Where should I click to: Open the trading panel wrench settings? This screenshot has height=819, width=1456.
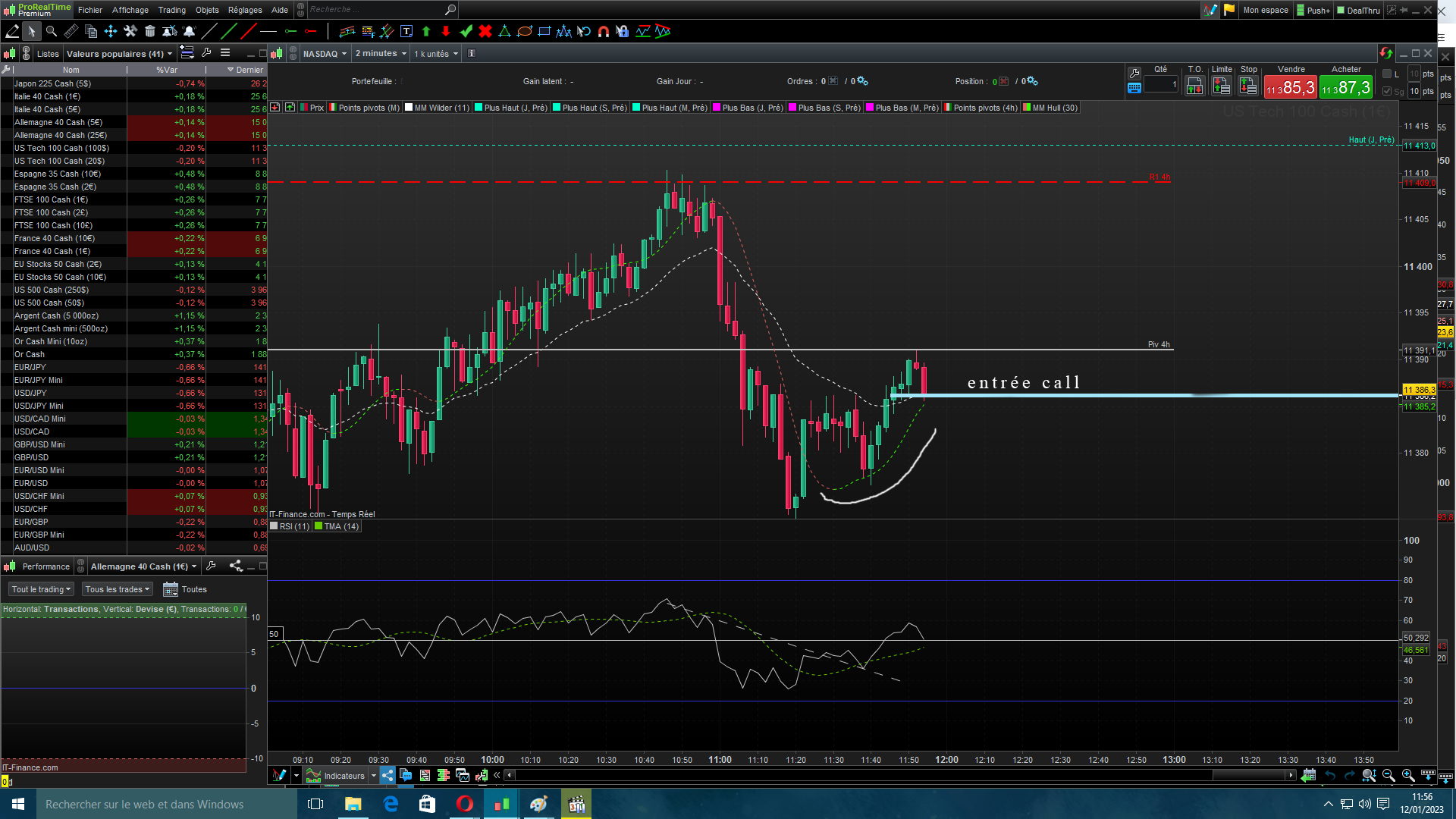tap(1134, 73)
